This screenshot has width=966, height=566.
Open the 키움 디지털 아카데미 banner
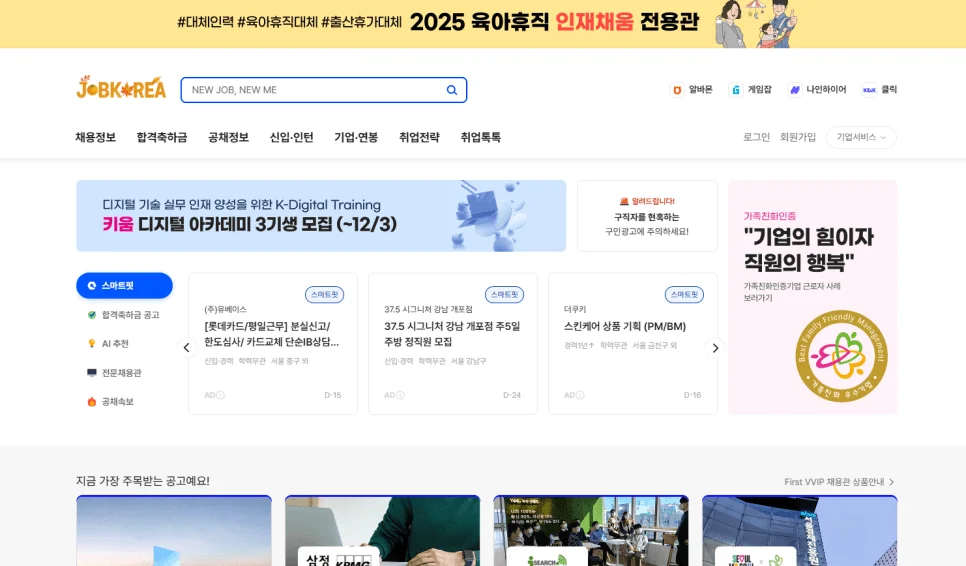pyautogui.click(x=321, y=216)
